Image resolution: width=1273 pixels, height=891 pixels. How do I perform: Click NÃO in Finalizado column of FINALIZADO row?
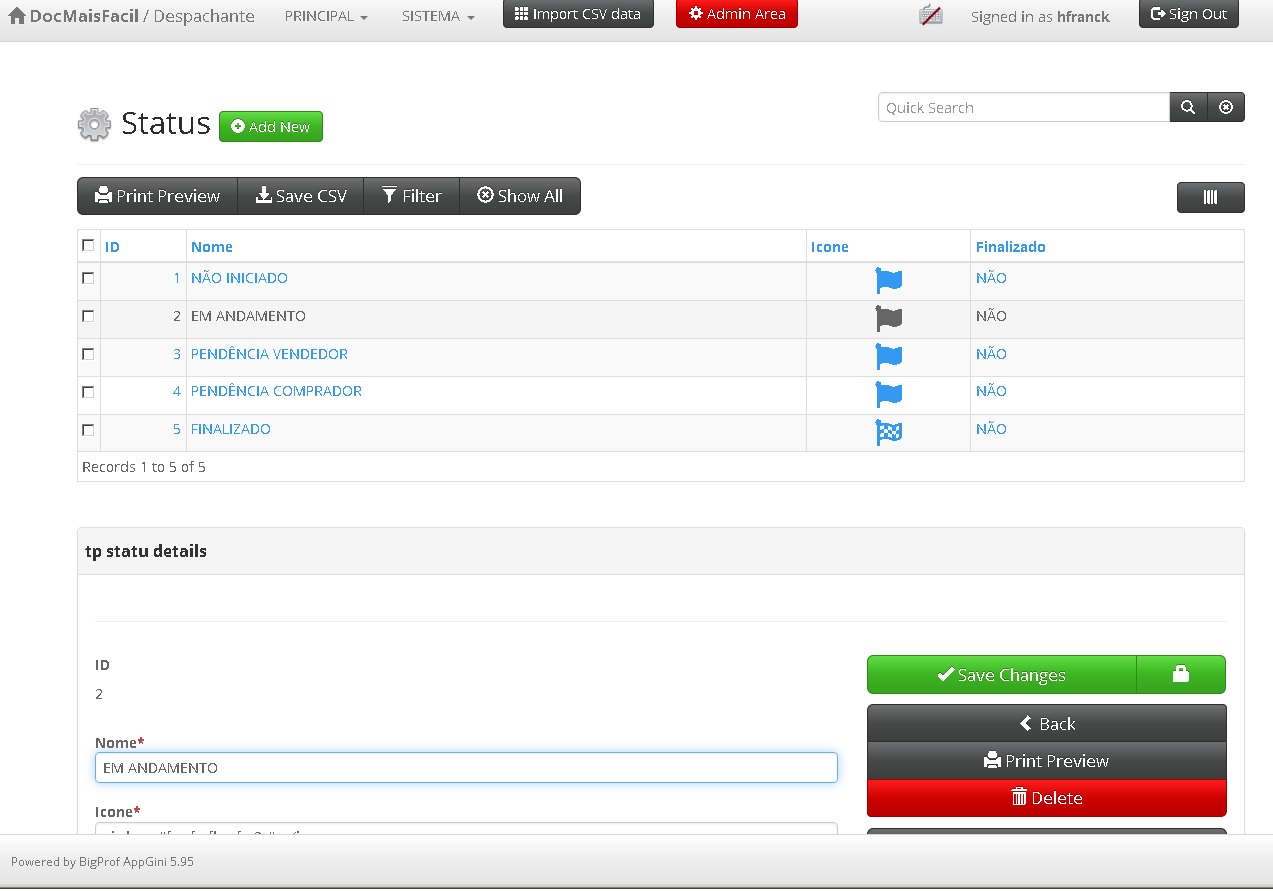[991, 429]
